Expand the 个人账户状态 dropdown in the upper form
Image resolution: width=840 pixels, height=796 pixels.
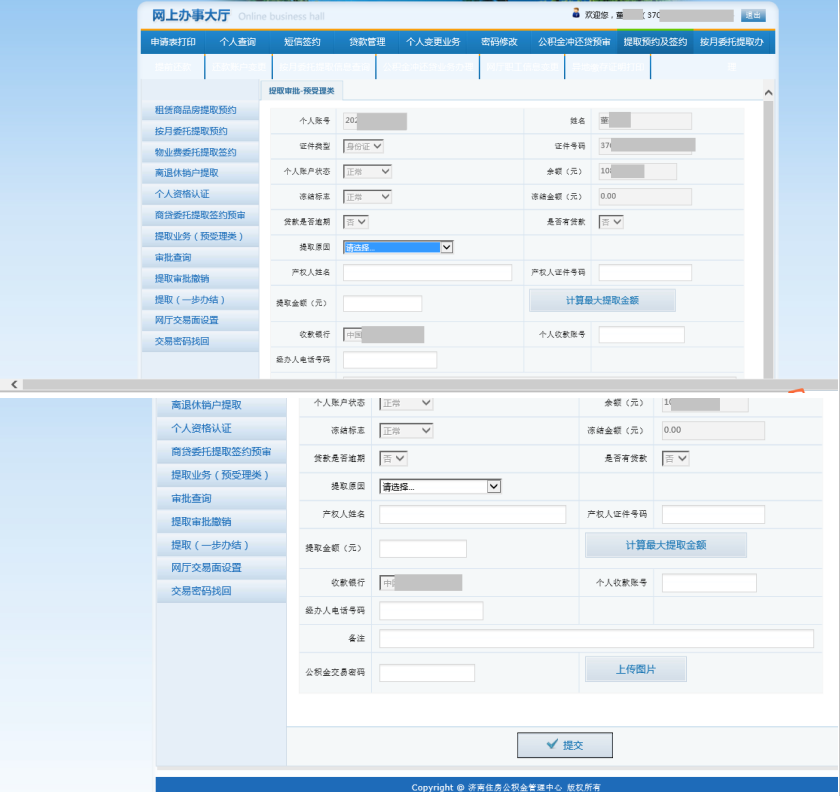(x=368, y=171)
